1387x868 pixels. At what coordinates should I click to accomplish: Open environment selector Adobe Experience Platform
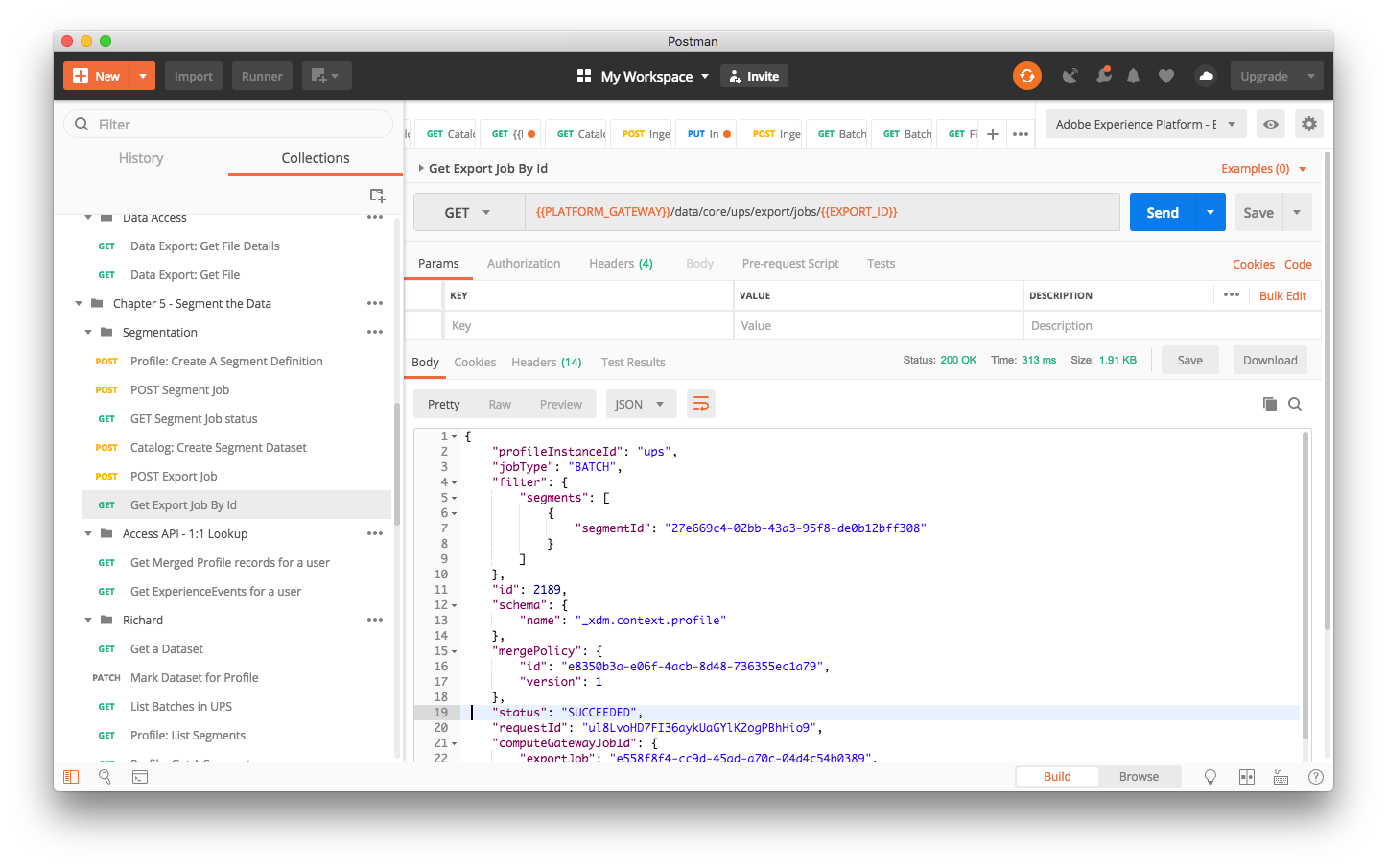click(x=1145, y=124)
